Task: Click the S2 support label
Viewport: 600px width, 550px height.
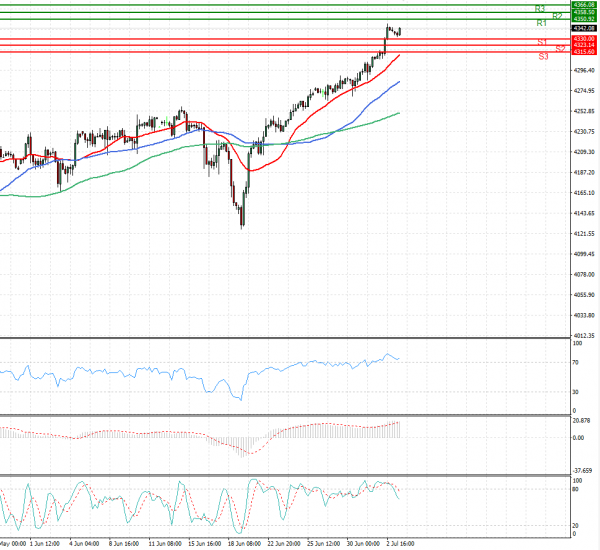Action: coord(560,49)
